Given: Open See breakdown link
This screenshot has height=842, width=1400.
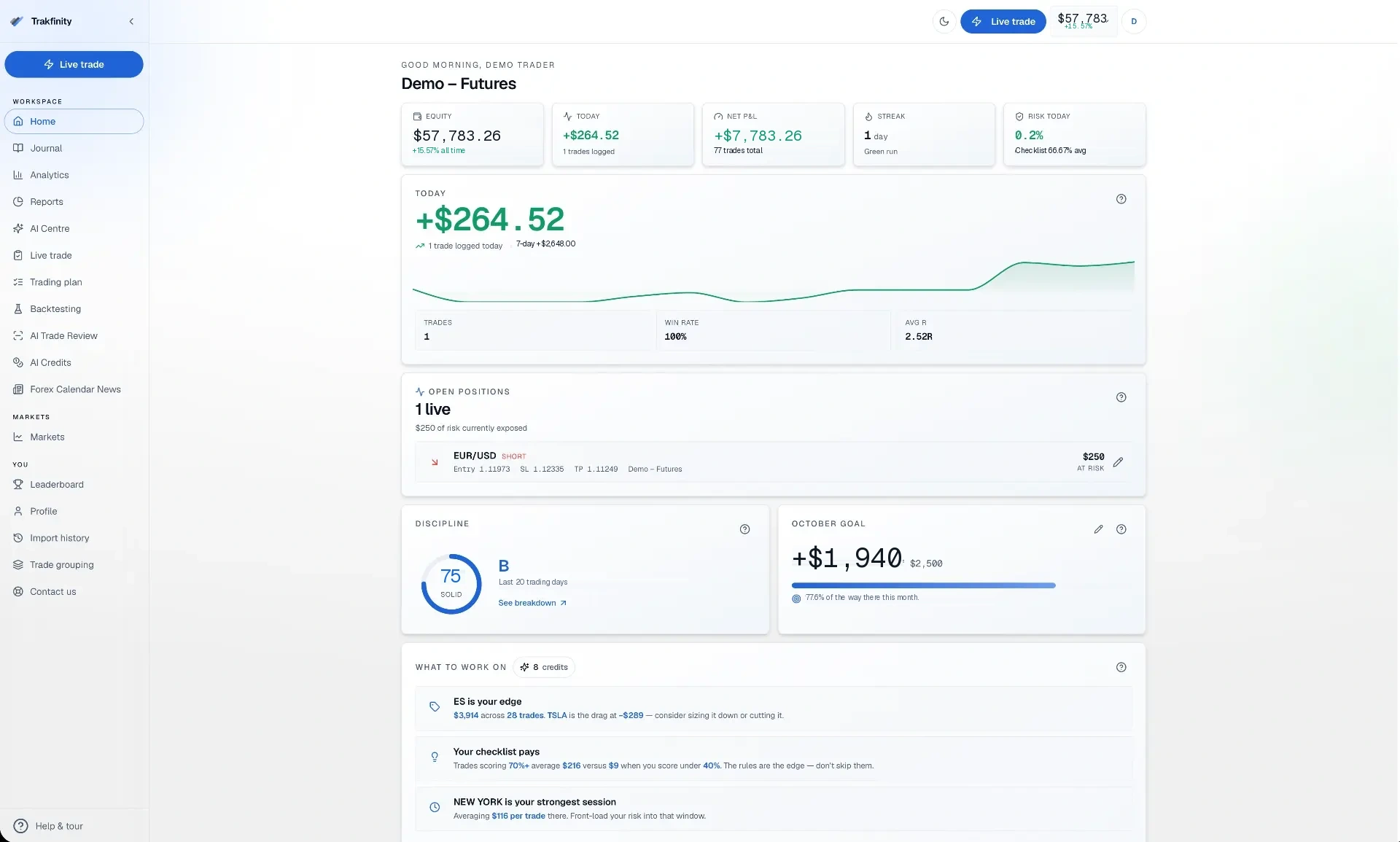Looking at the screenshot, I should click(x=532, y=603).
